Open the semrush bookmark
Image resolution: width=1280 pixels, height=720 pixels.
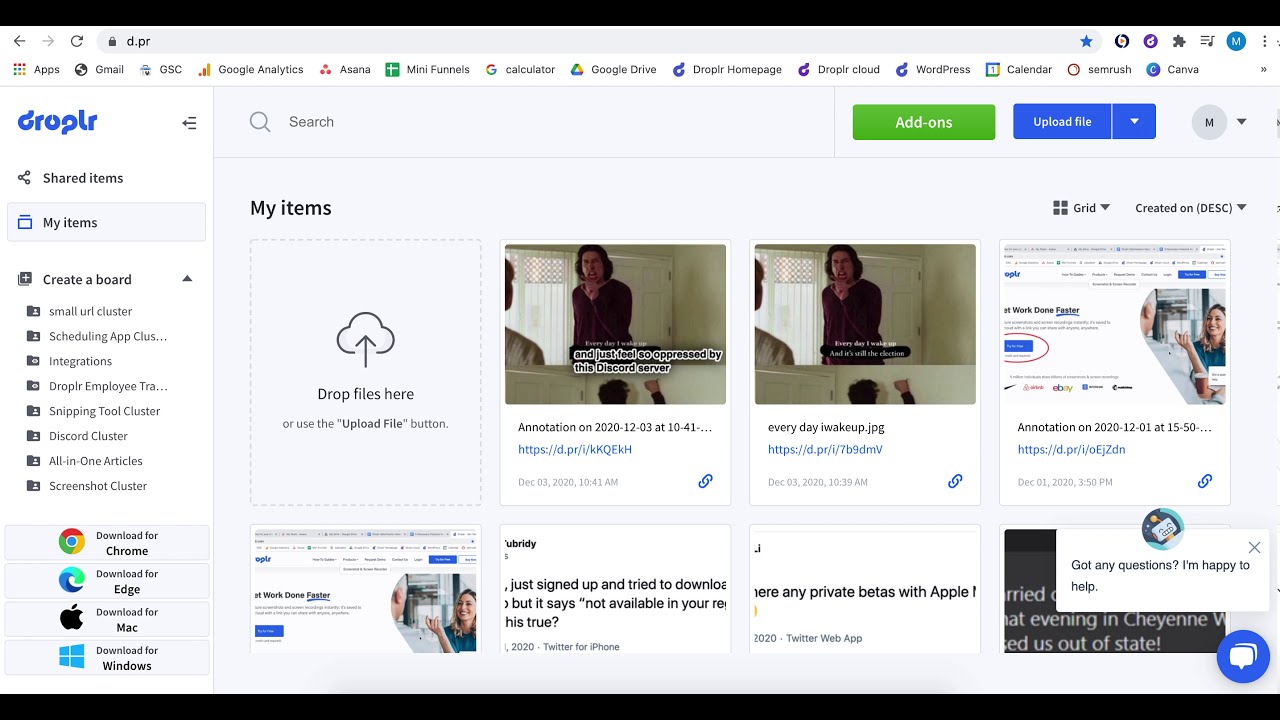tap(1099, 70)
